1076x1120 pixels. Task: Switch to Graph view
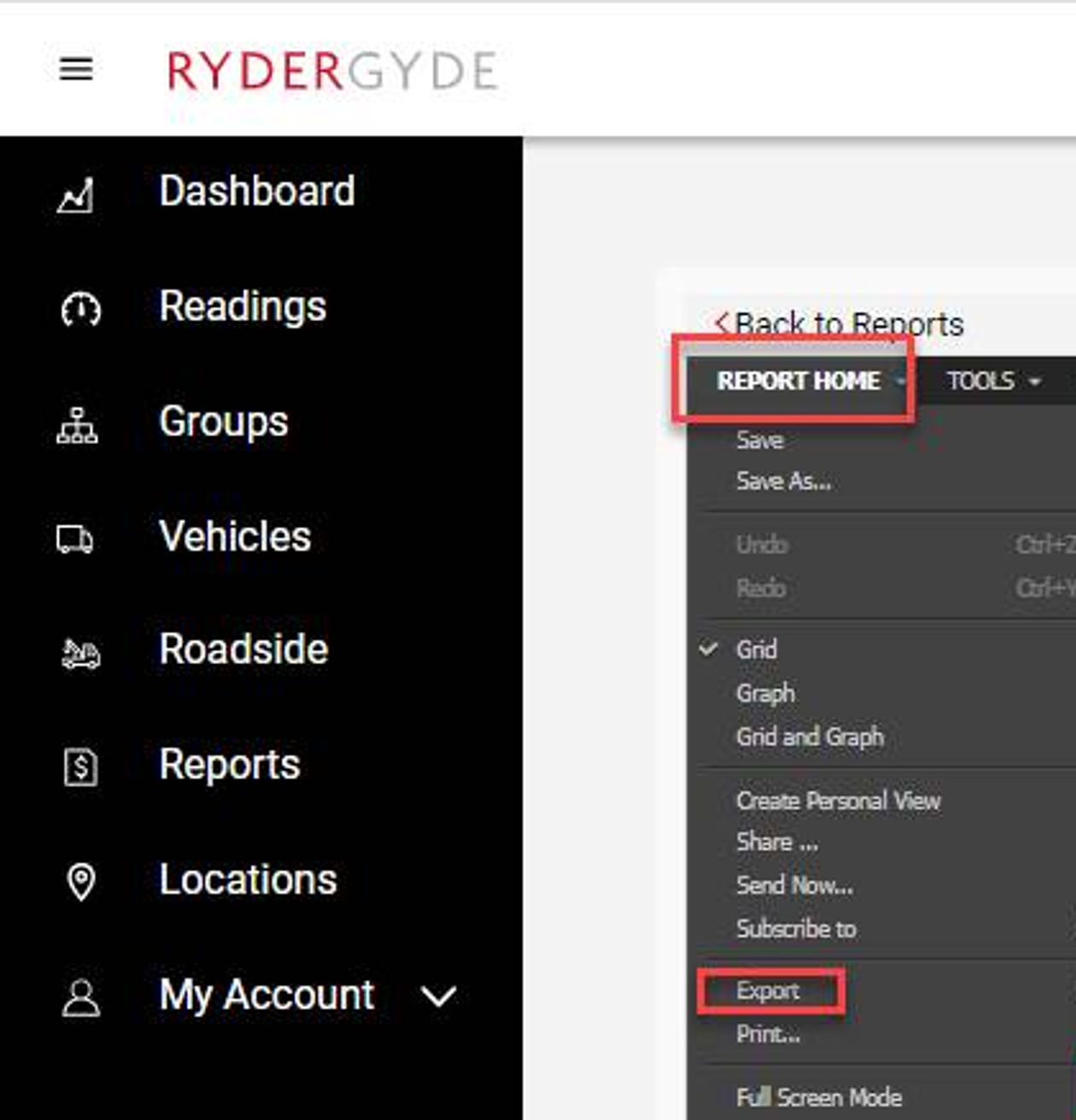coord(765,693)
